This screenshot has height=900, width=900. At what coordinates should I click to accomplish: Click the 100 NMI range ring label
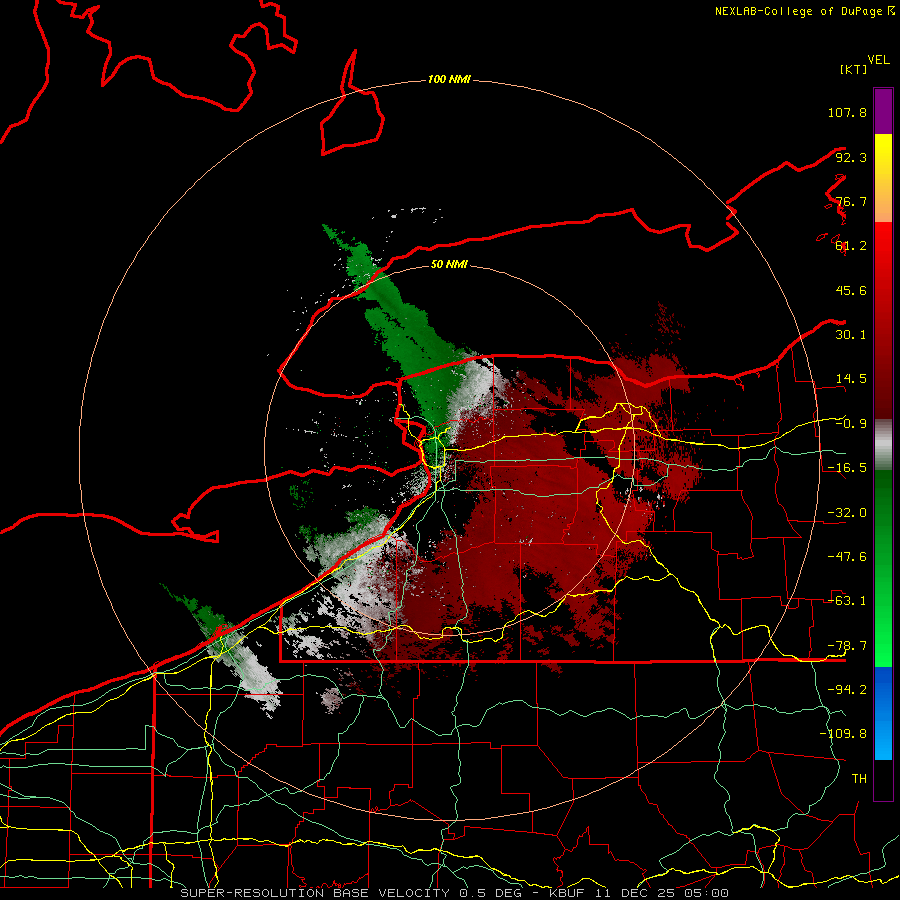tap(449, 79)
